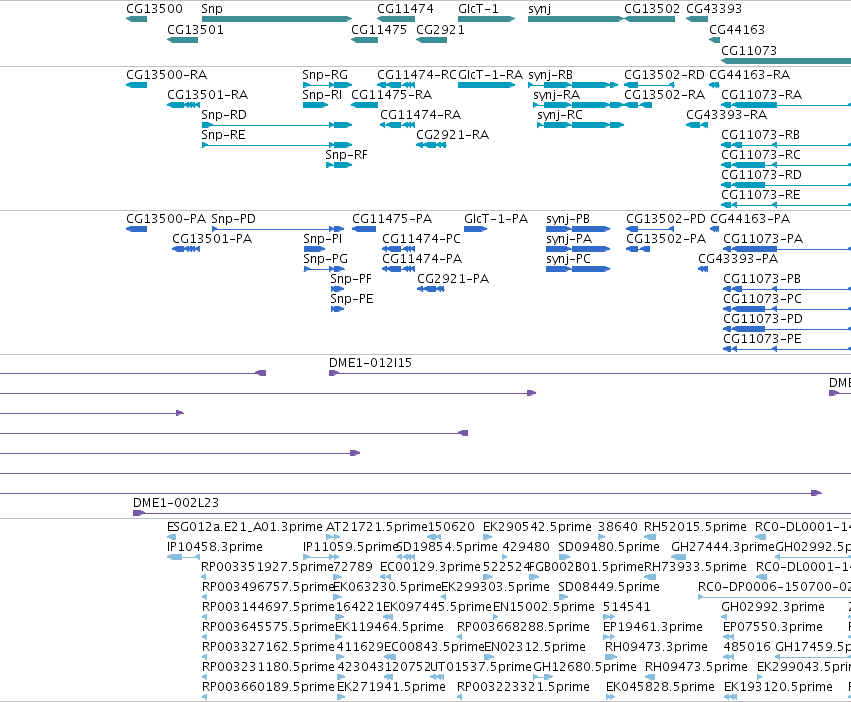This screenshot has width=851, height=702.
Task: Open the CG11474-RC transcript label
Action: 417,75
